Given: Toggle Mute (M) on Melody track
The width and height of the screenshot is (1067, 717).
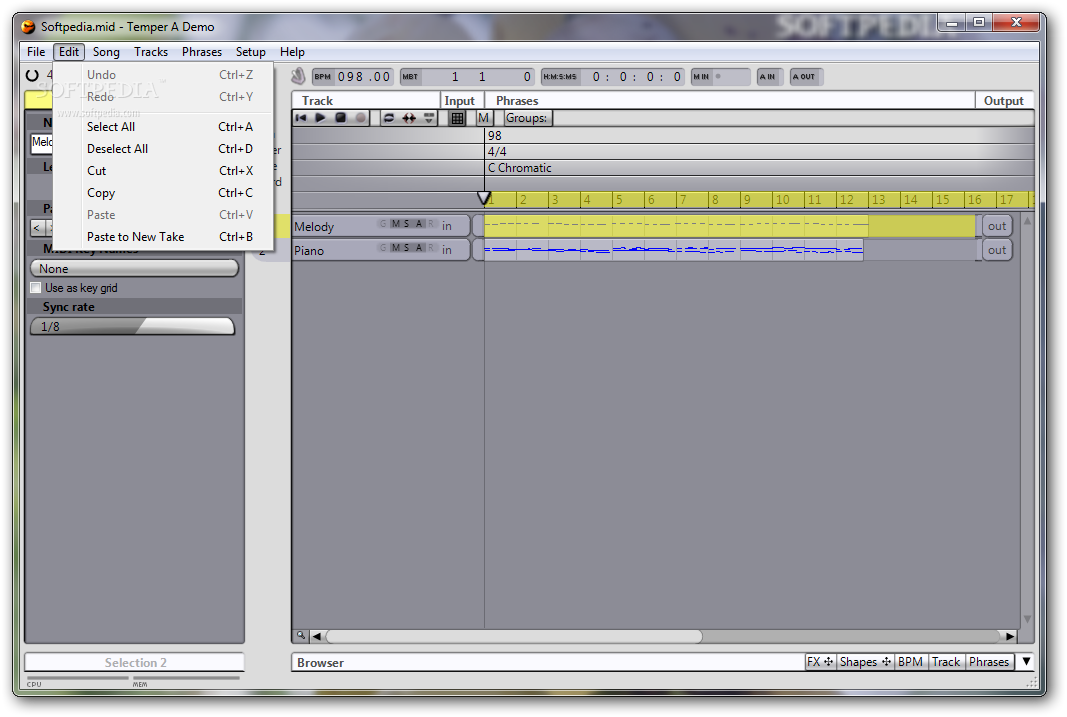Looking at the screenshot, I should (396, 224).
